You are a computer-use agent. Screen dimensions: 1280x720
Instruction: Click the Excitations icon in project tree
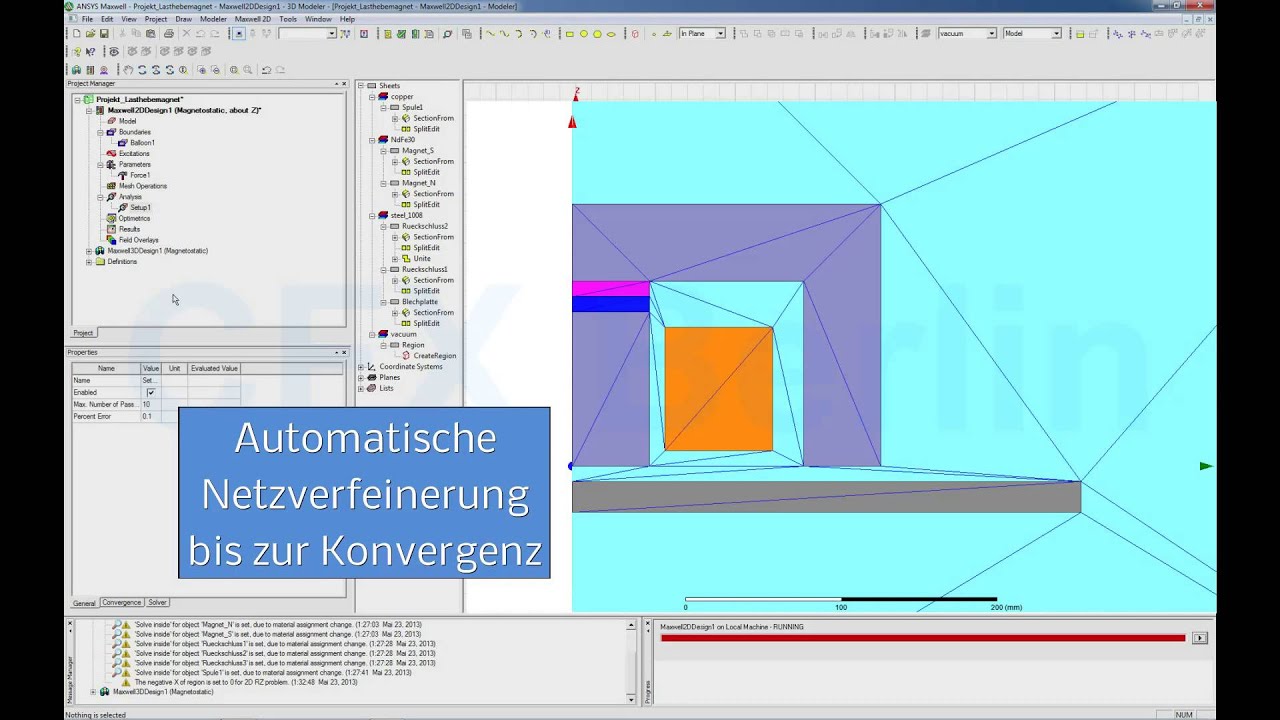tap(111, 154)
